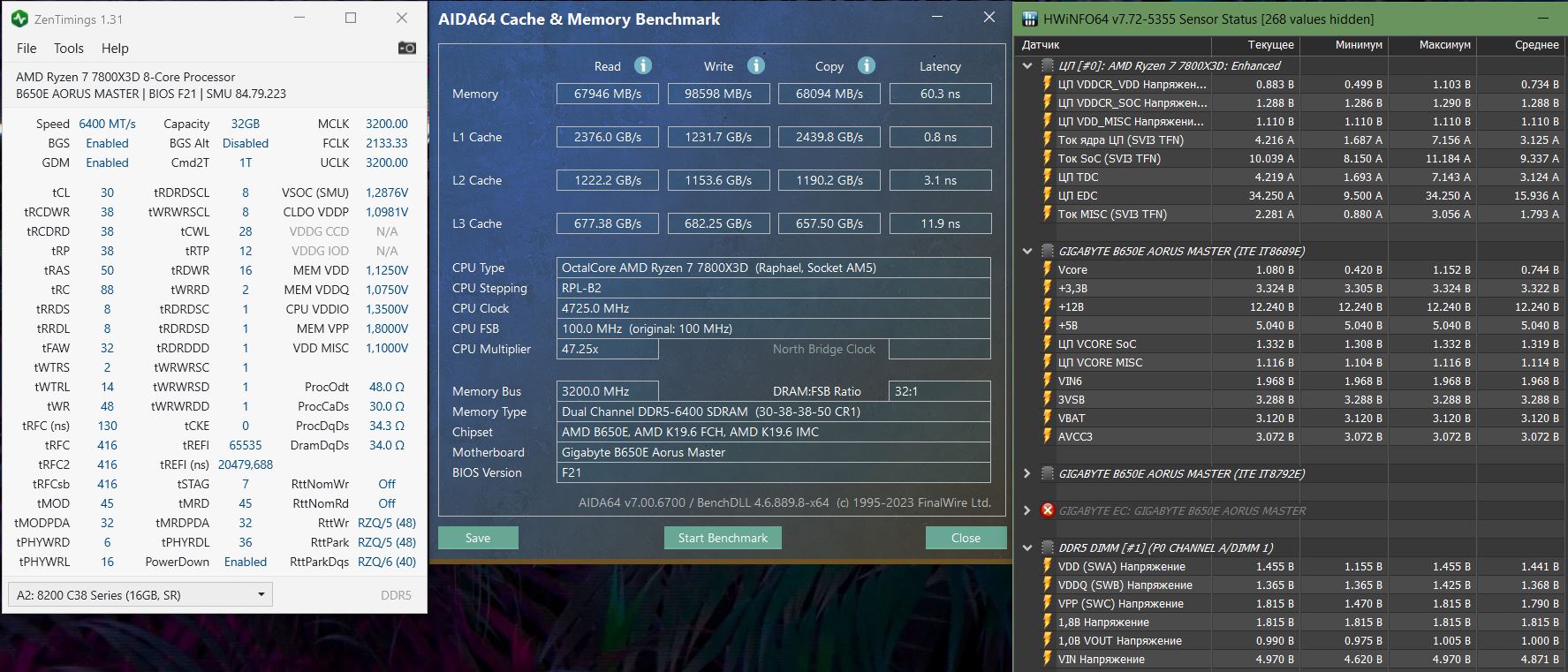
Task: Click the red error icon for GIGABYTE EC
Action: point(1048,510)
